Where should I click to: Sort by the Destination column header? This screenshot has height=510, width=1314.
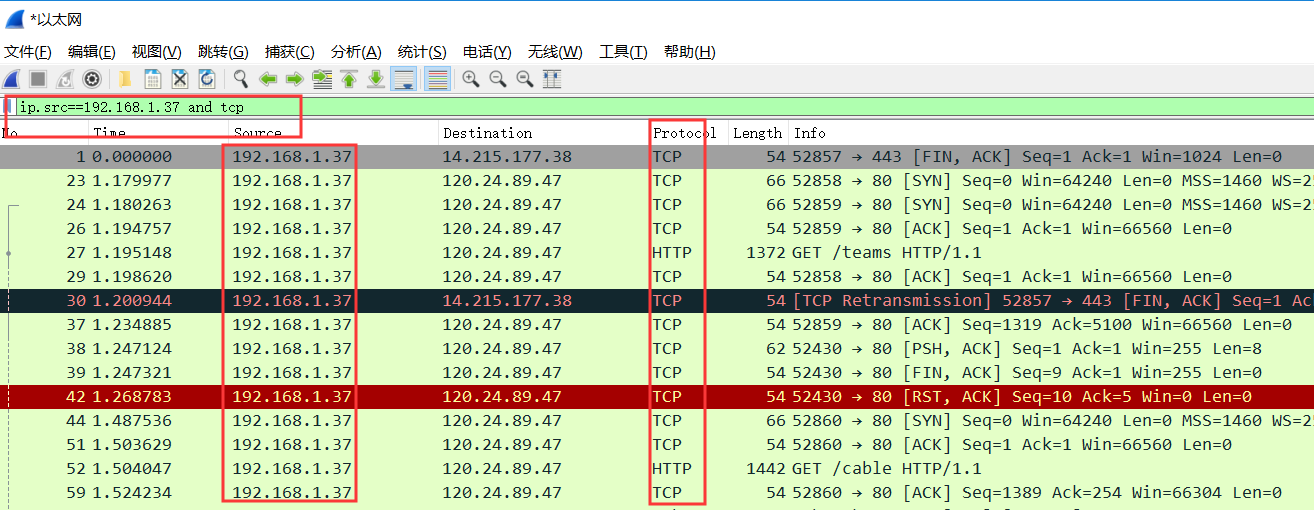click(x=487, y=133)
